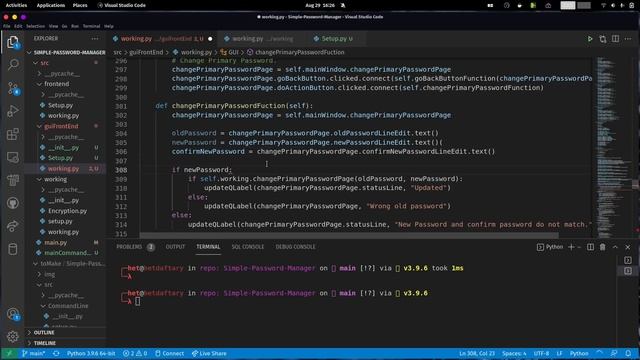The height and width of the screenshot is (360, 640).
Task: Open Activities overview in top bar
Action: pos(16,5)
